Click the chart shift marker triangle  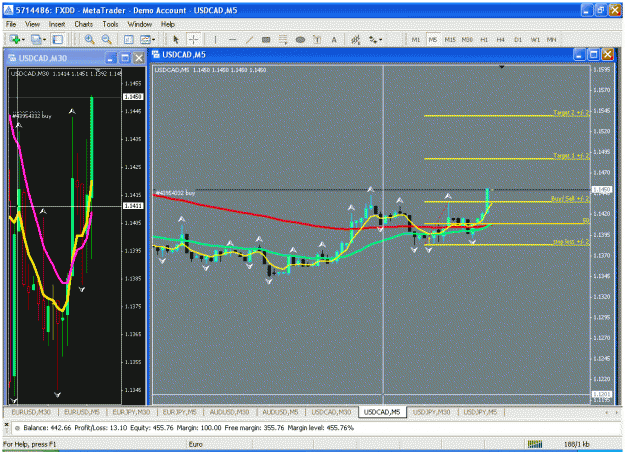pos(502,67)
